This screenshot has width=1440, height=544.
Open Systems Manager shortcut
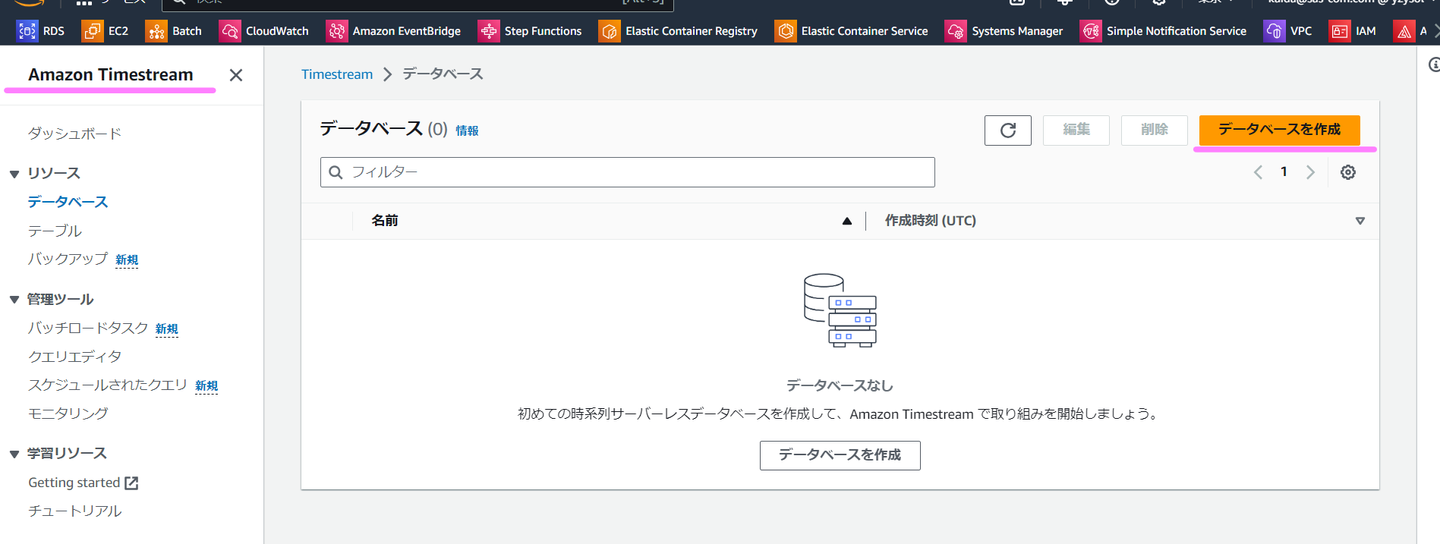click(x=1004, y=31)
